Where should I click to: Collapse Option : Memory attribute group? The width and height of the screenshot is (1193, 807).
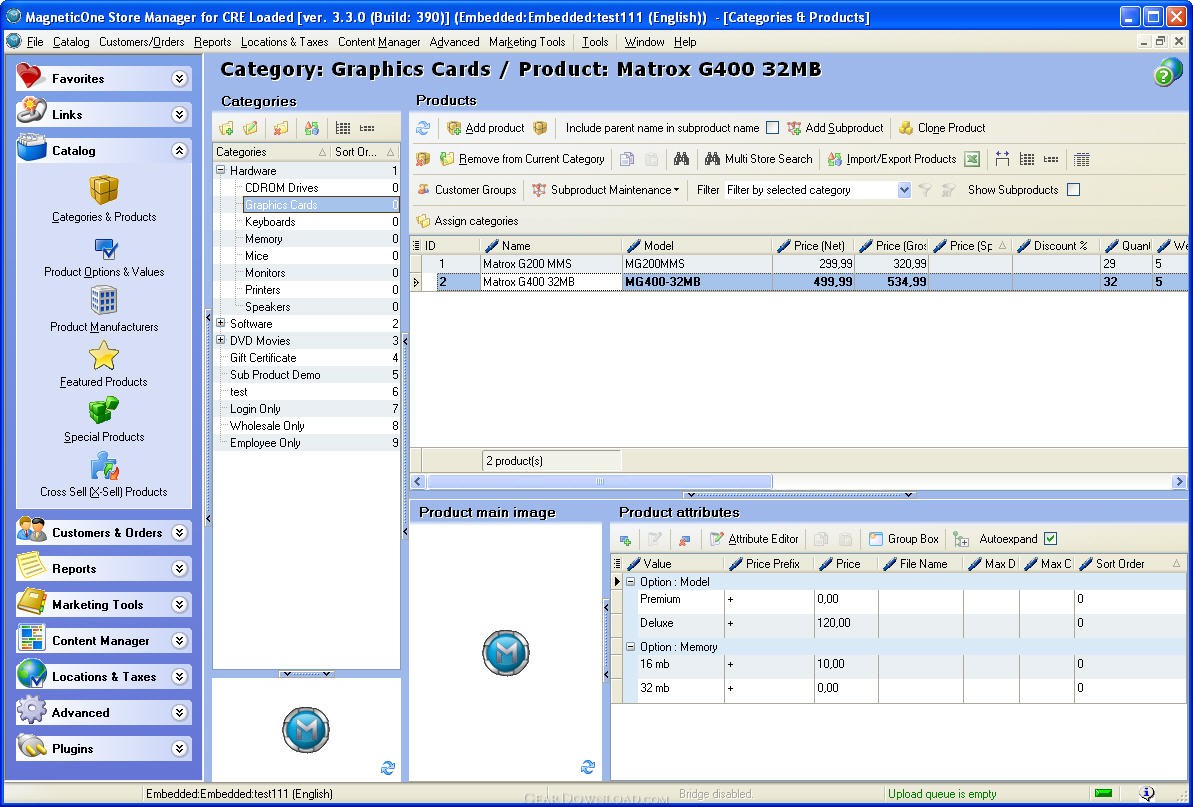coord(630,647)
